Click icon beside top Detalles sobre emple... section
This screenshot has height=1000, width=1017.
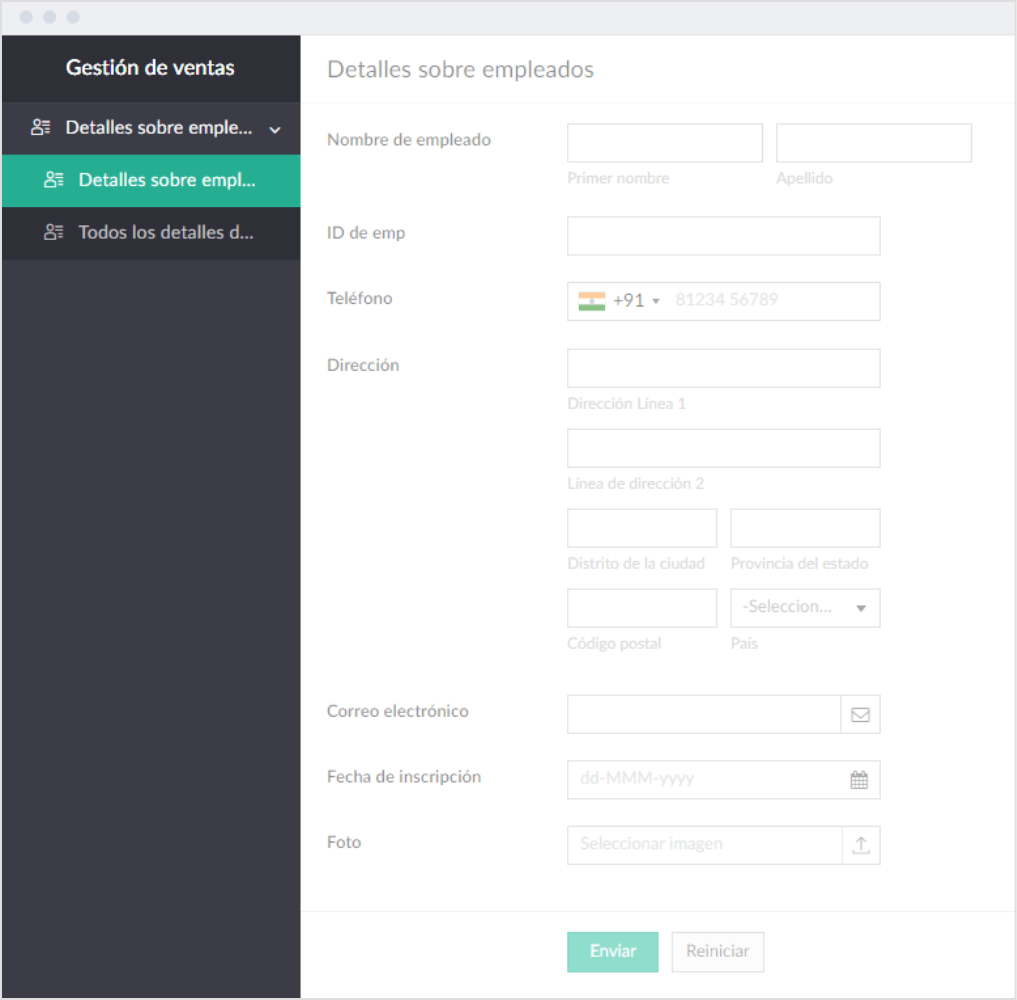[41, 127]
